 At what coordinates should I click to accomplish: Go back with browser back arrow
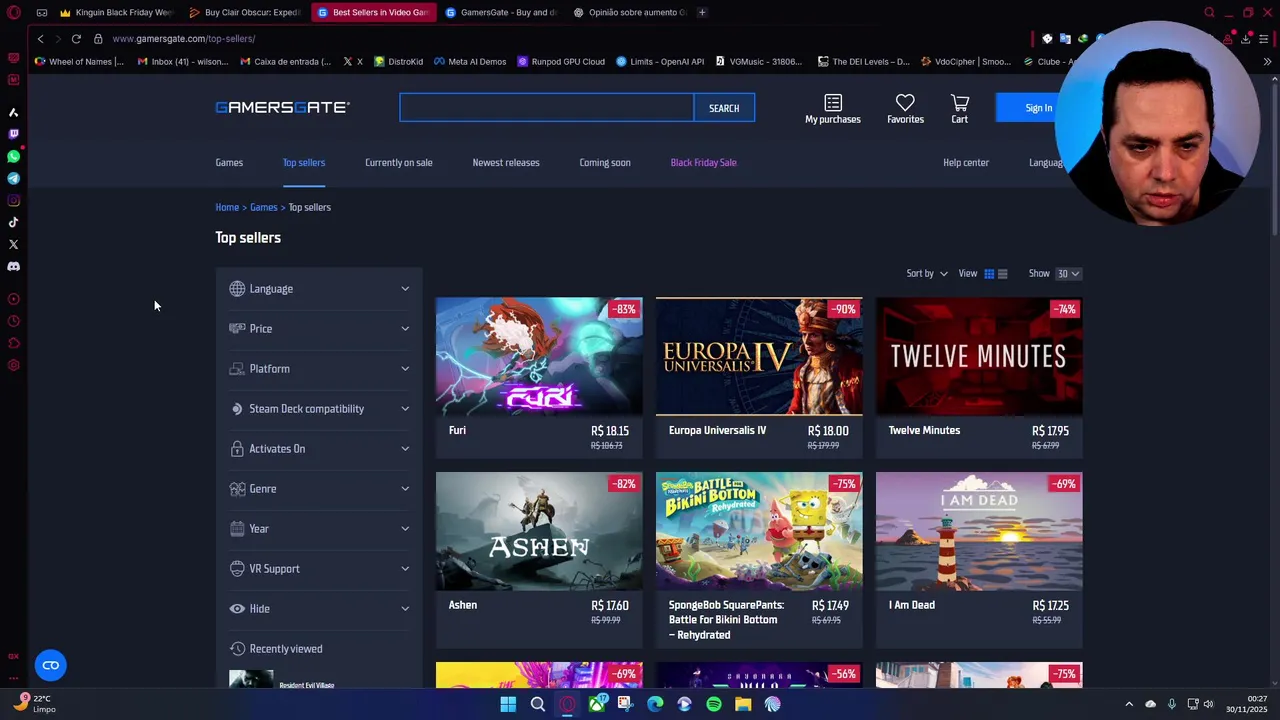pos(40,39)
